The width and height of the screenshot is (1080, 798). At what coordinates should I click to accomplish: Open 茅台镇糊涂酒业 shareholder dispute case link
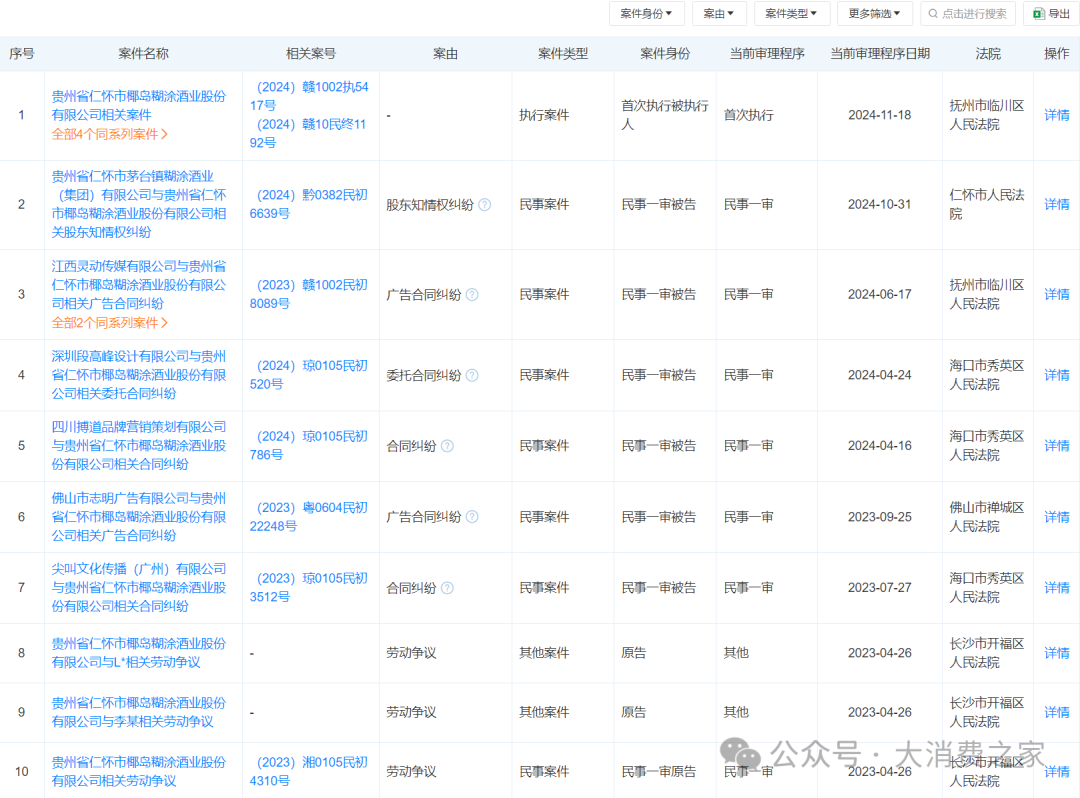click(138, 204)
